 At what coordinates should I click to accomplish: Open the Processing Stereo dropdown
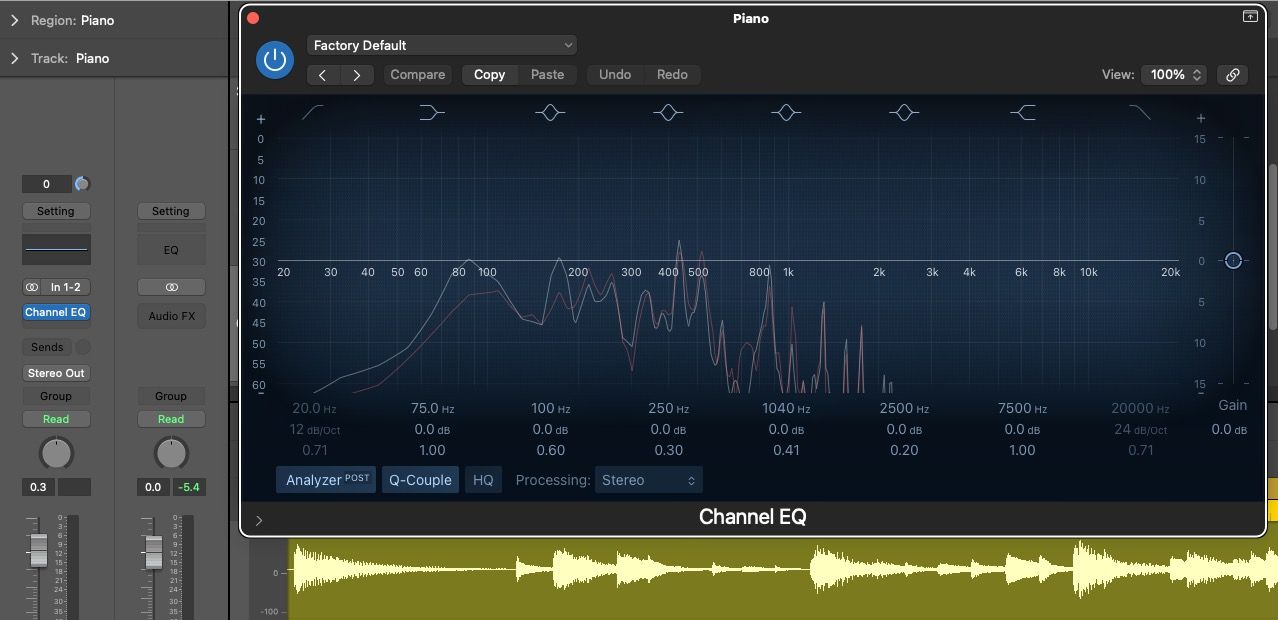coord(648,480)
